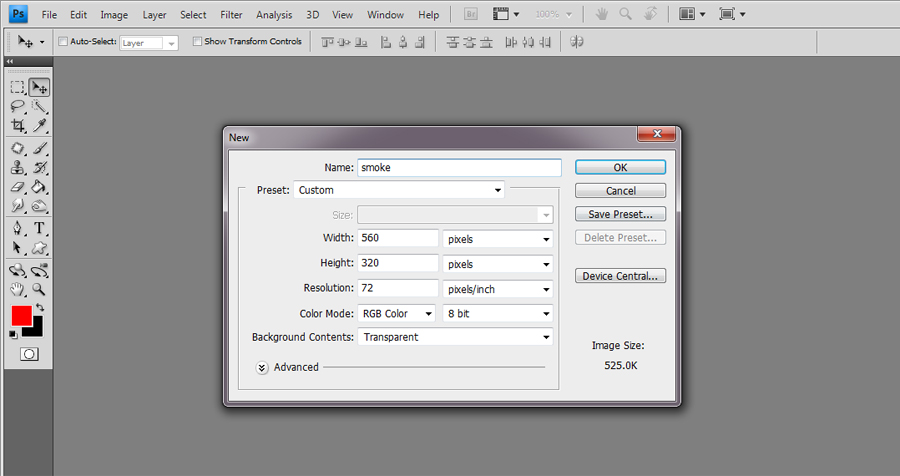
Task: Select the History Brush tool
Action: tap(39, 168)
